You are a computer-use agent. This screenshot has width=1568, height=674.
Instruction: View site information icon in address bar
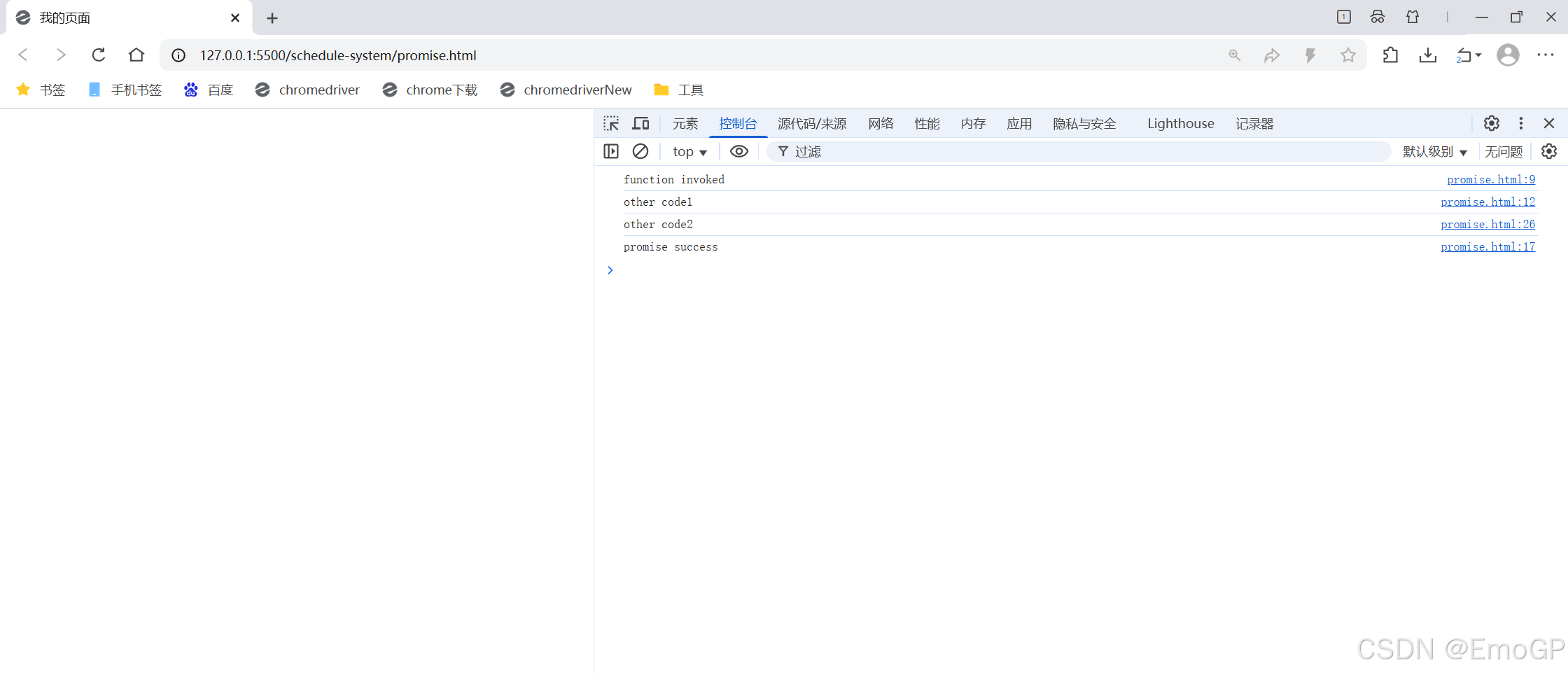178,55
